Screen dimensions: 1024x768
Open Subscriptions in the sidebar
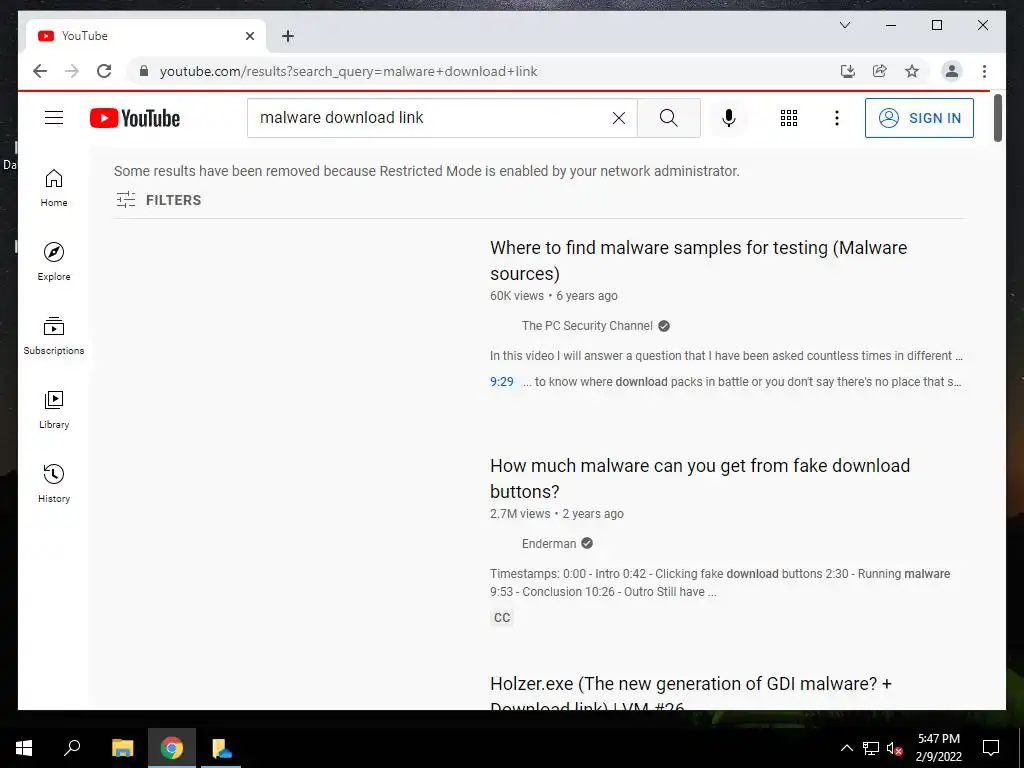tap(54, 336)
